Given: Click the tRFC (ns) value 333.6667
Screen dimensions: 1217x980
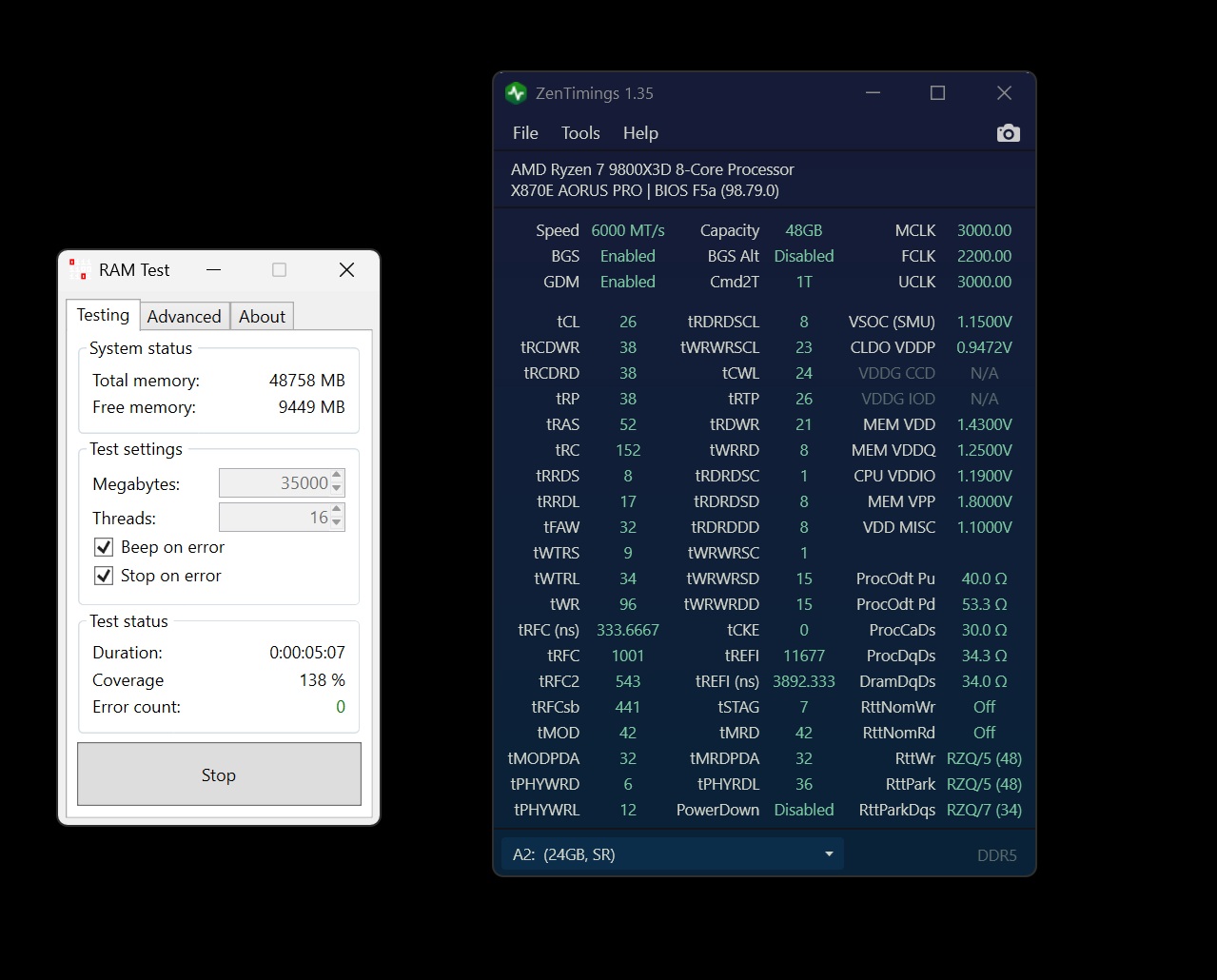Looking at the screenshot, I should (x=628, y=630).
